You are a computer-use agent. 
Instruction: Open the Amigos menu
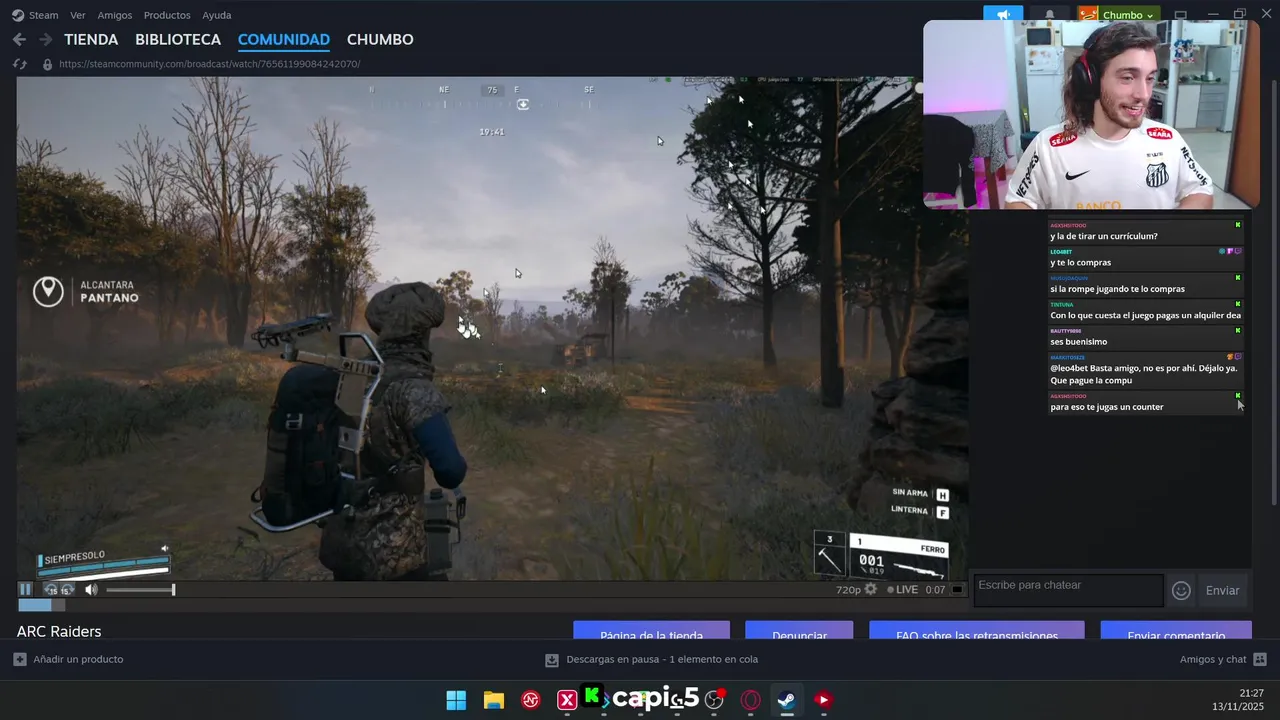[x=115, y=15]
